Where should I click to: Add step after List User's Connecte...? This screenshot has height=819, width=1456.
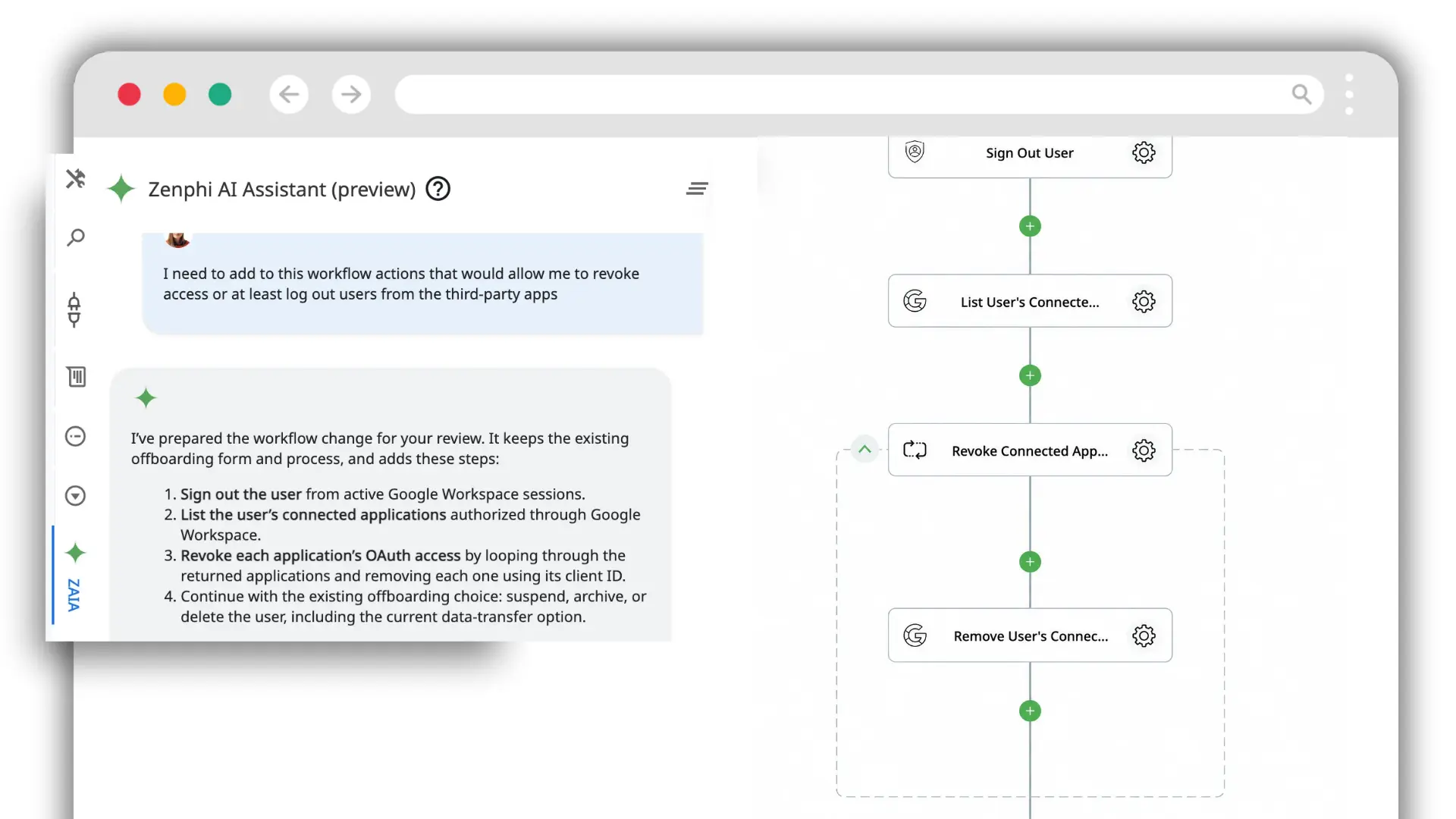[x=1030, y=375]
